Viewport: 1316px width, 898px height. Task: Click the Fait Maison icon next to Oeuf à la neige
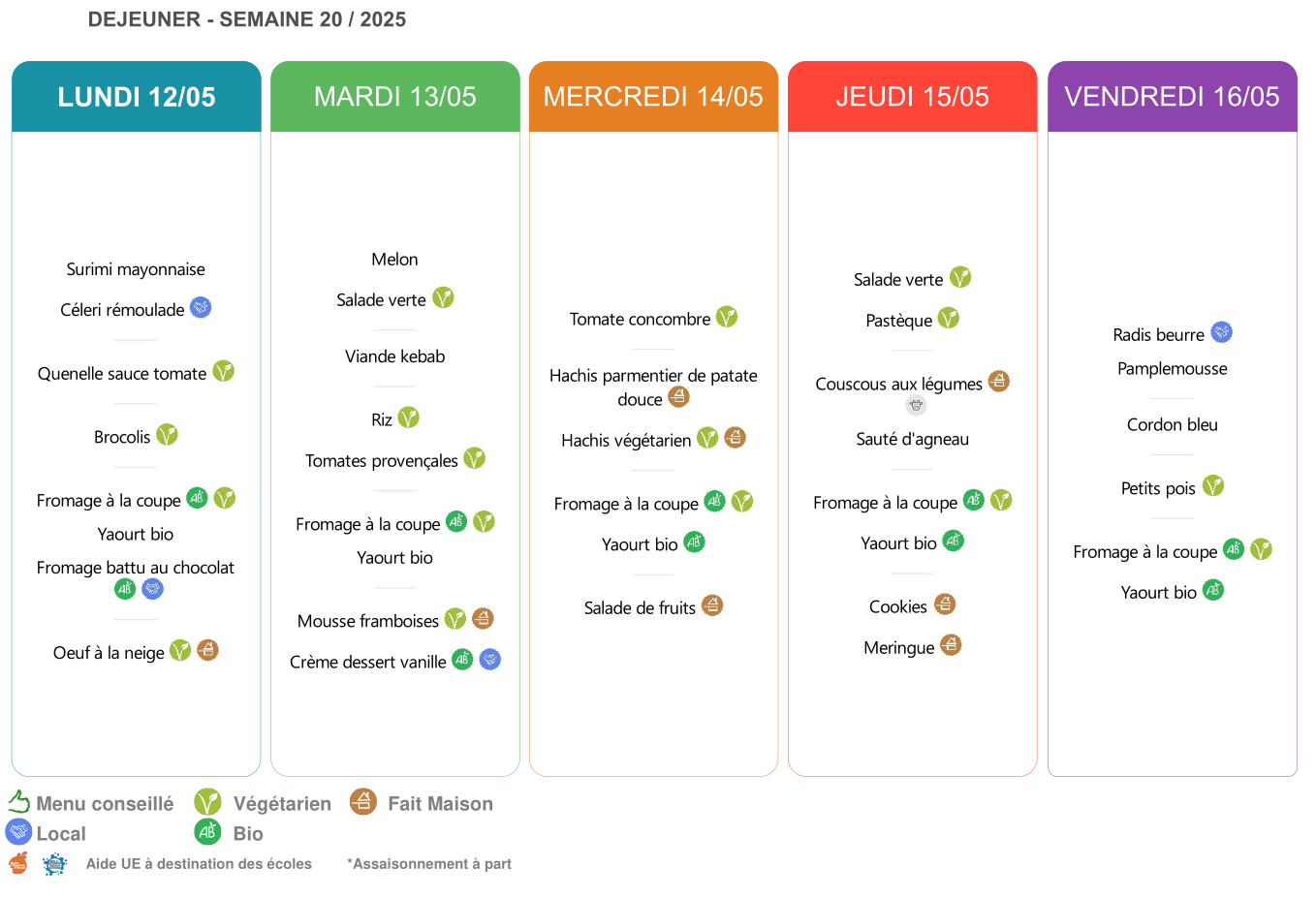(x=207, y=650)
